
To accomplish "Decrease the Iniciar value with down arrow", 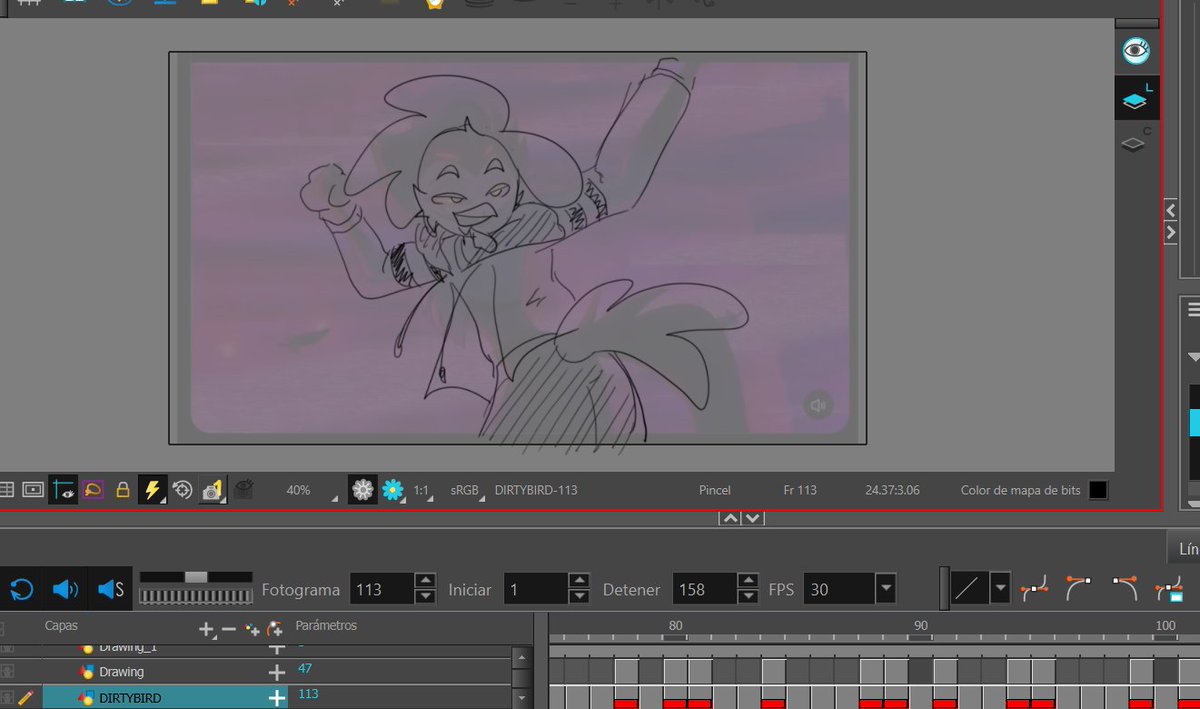I will pyautogui.click(x=579, y=597).
